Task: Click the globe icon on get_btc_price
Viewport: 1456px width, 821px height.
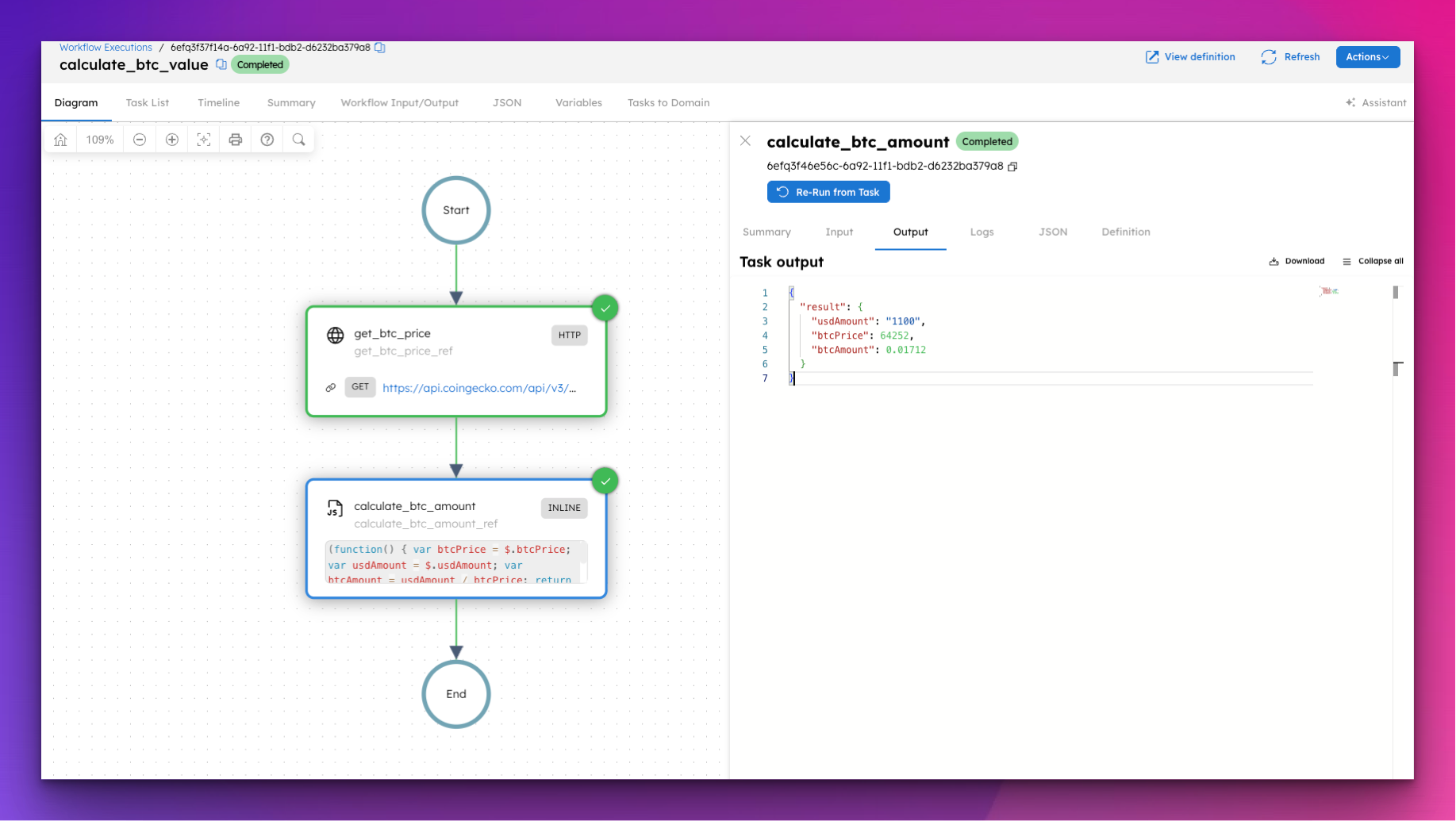Action: [x=336, y=335]
